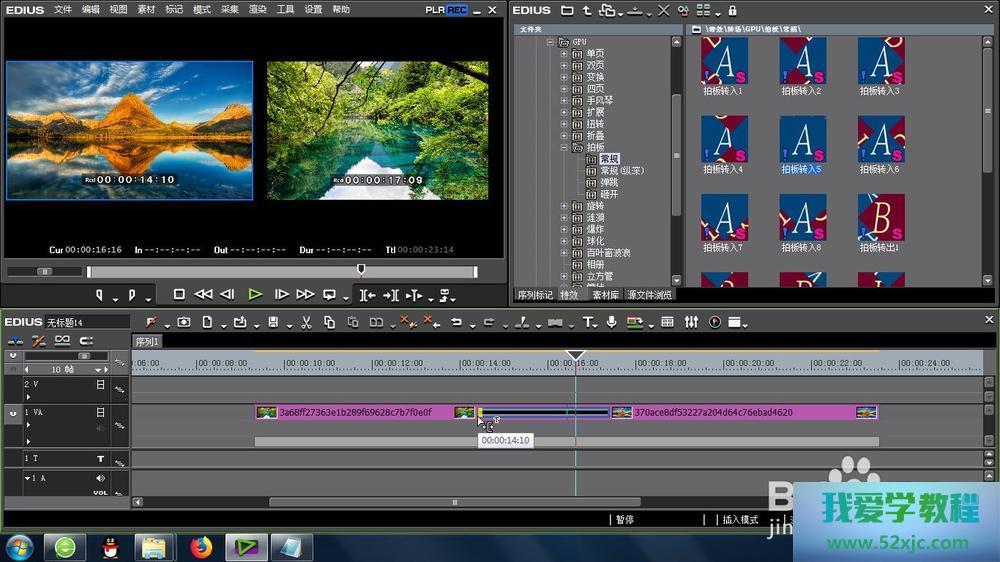Image resolution: width=1000 pixels, height=562 pixels.
Task: Click the Stop button in player
Action: pyautogui.click(x=179, y=294)
